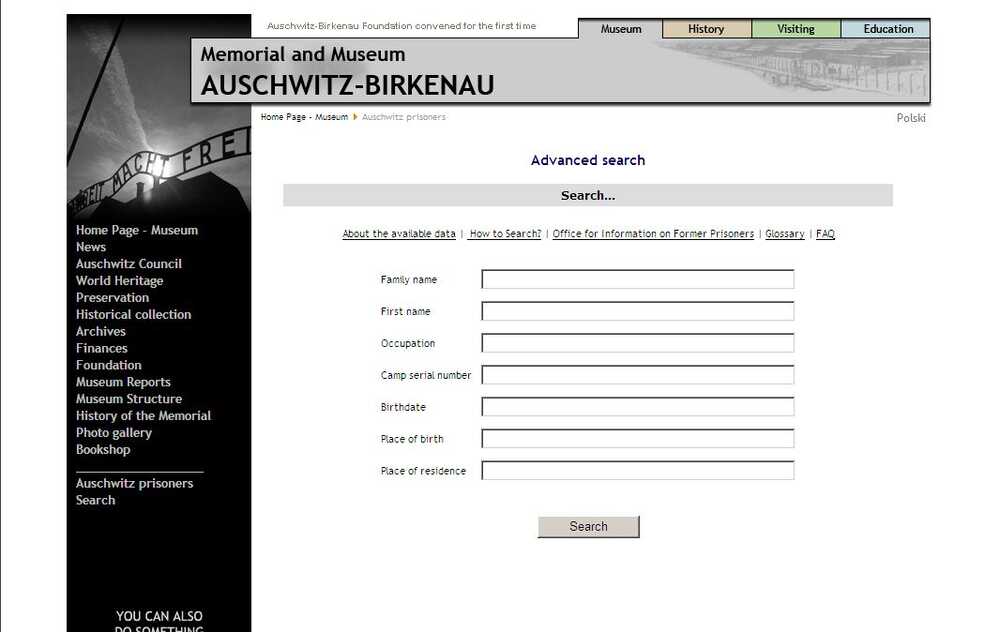Click the Place of residence label
This screenshot has width=1000, height=632.
pyautogui.click(x=423, y=471)
